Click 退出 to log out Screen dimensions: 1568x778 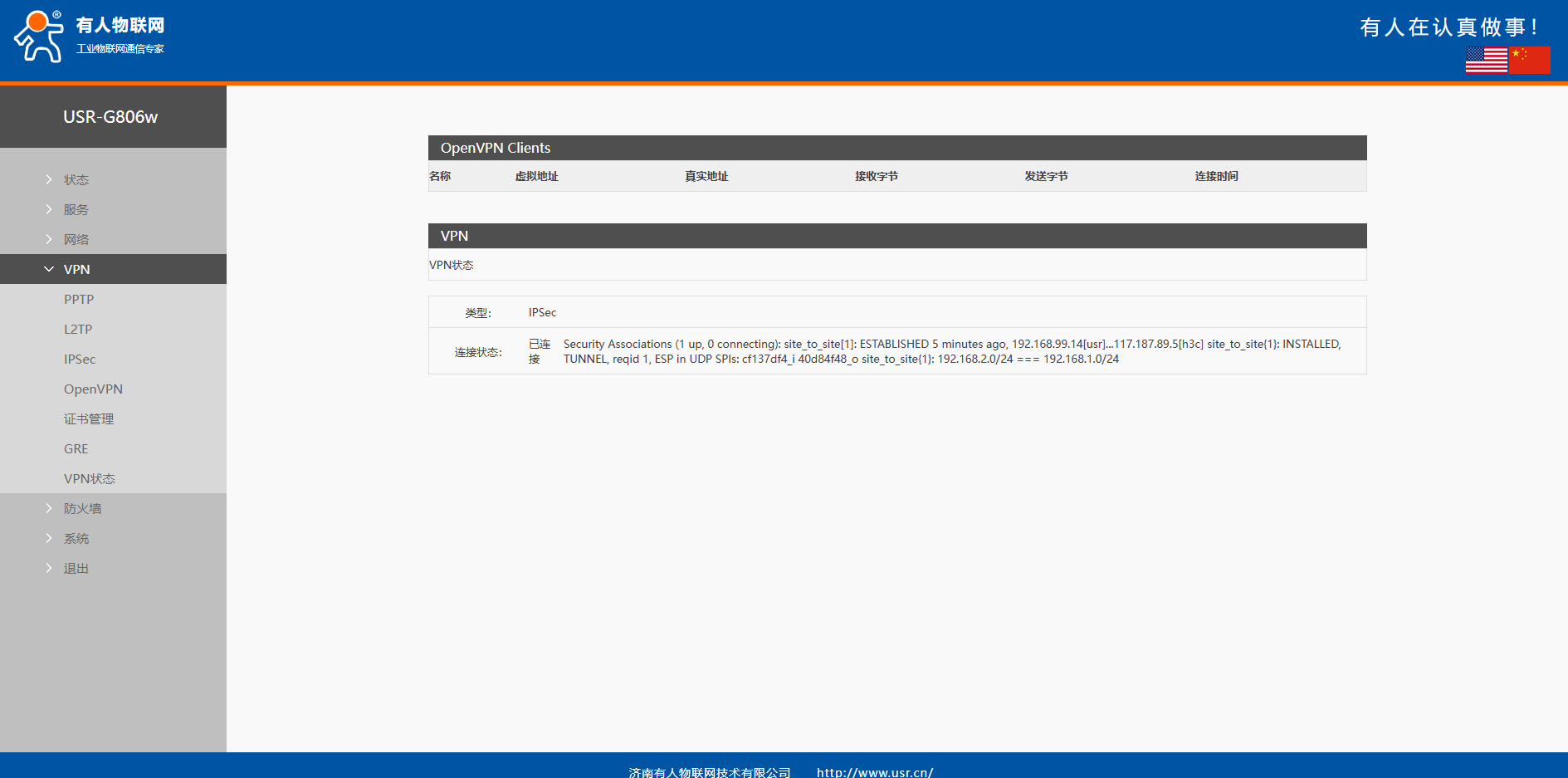(76, 568)
